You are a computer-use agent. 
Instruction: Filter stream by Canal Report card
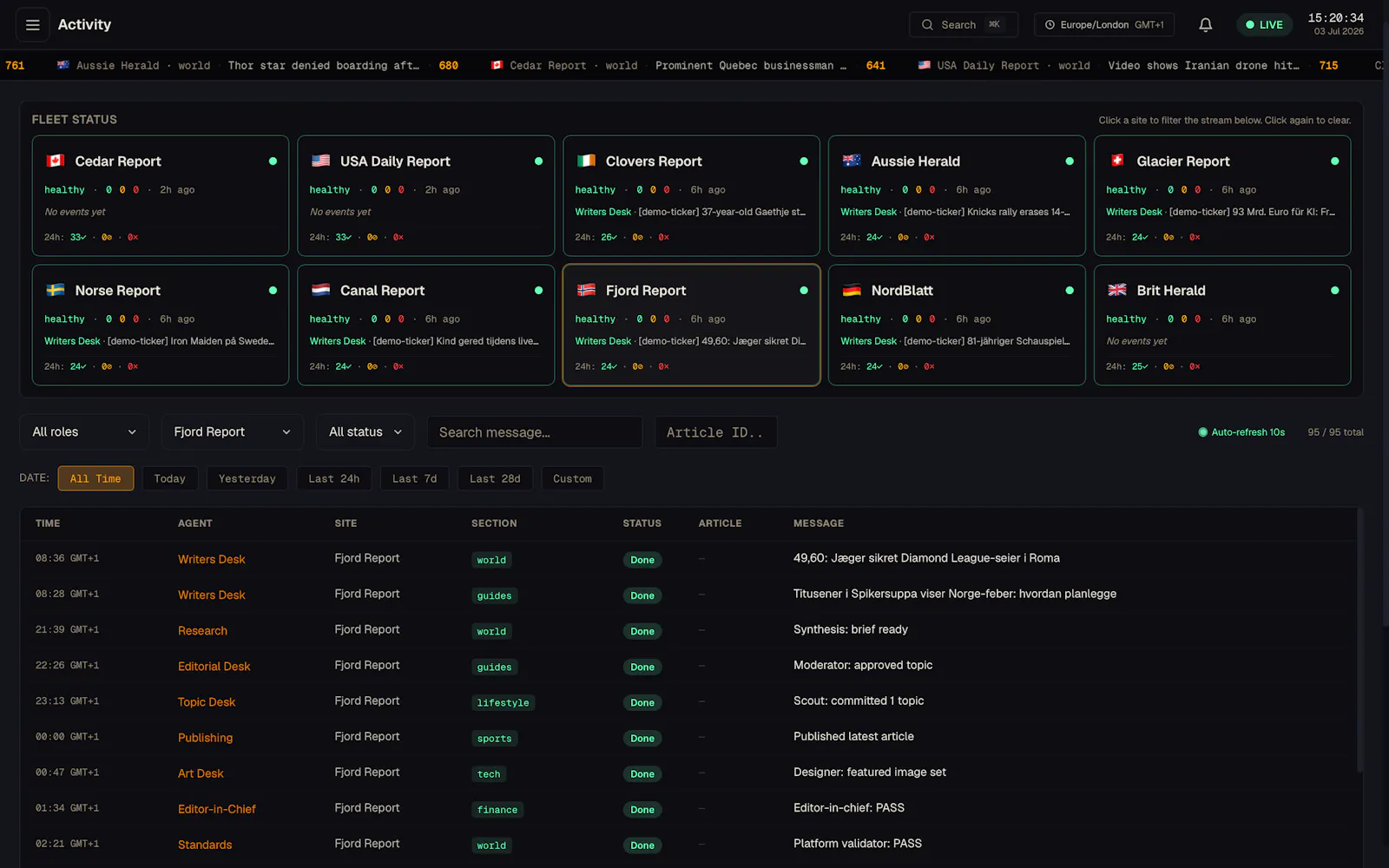(425, 325)
